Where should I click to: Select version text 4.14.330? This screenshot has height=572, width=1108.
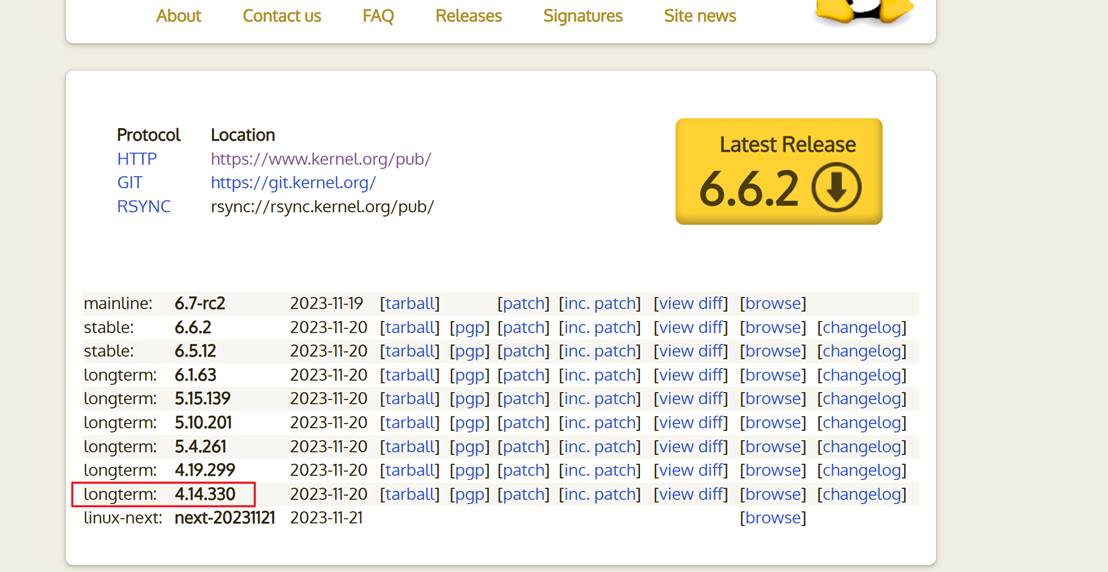coord(205,494)
